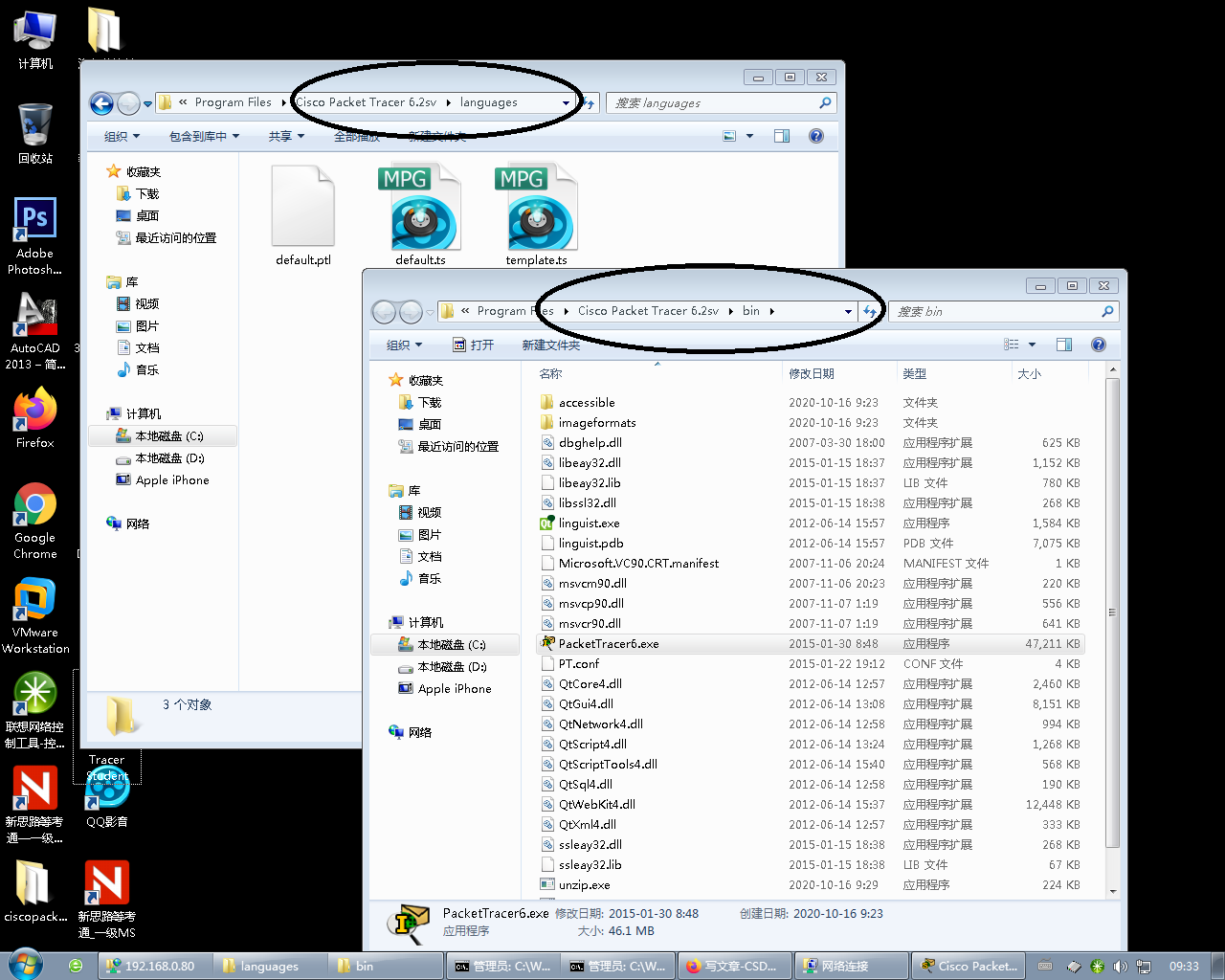Select unzip.exe in the bin file list
The height and width of the screenshot is (980, 1225).
[584, 885]
